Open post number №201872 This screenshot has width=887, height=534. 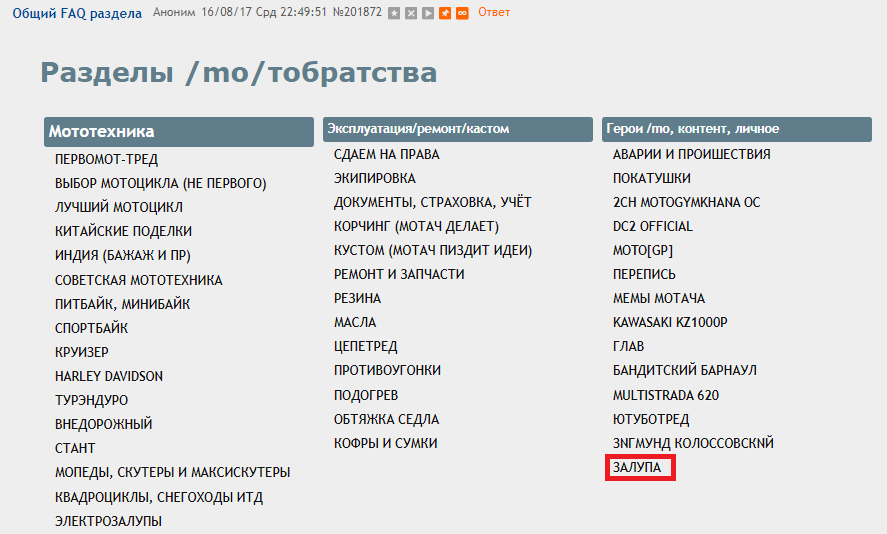(357, 12)
